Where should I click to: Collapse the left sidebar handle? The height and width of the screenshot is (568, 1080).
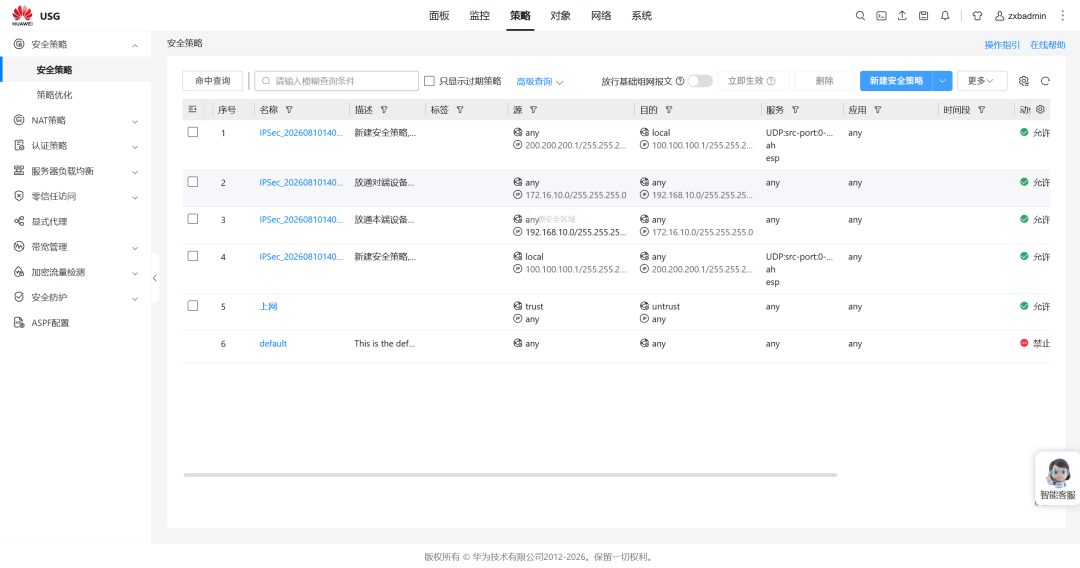pyautogui.click(x=155, y=278)
